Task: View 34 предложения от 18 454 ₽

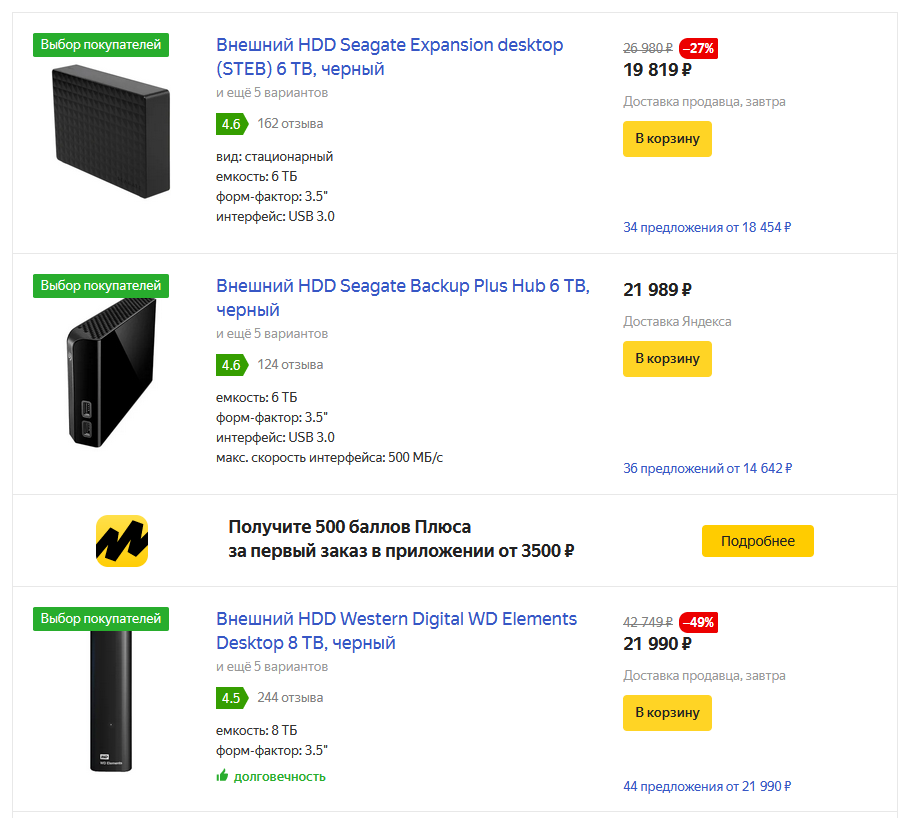Action: click(x=707, y=228)
